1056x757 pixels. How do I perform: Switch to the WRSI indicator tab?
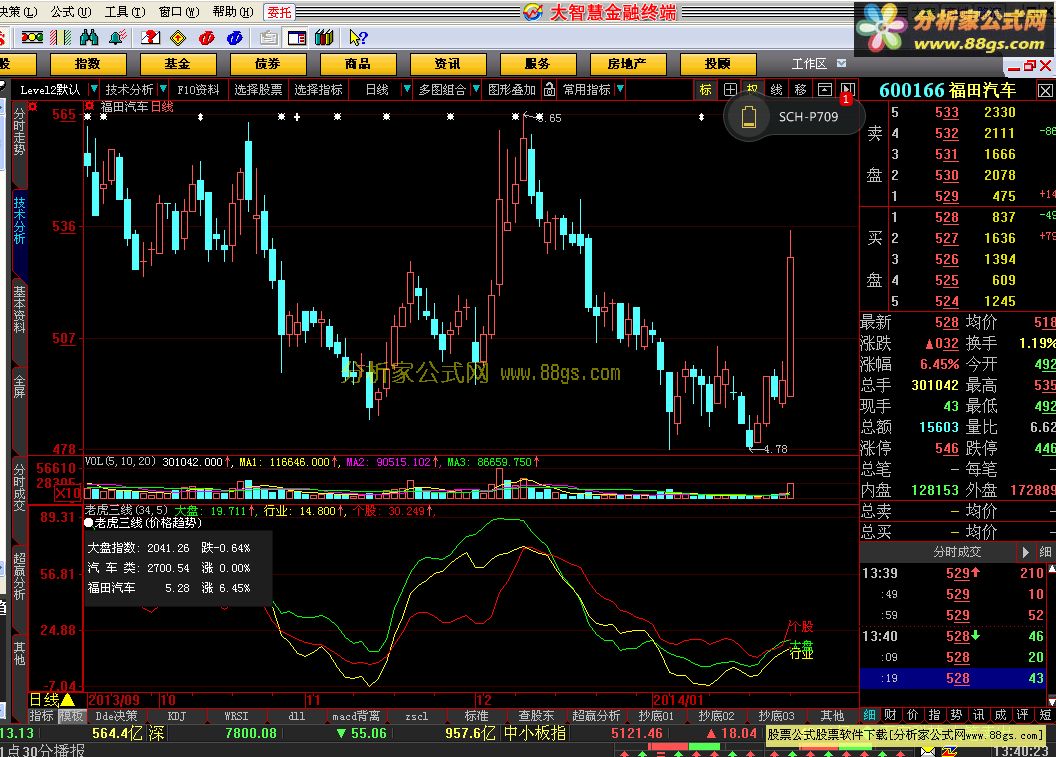236,716
